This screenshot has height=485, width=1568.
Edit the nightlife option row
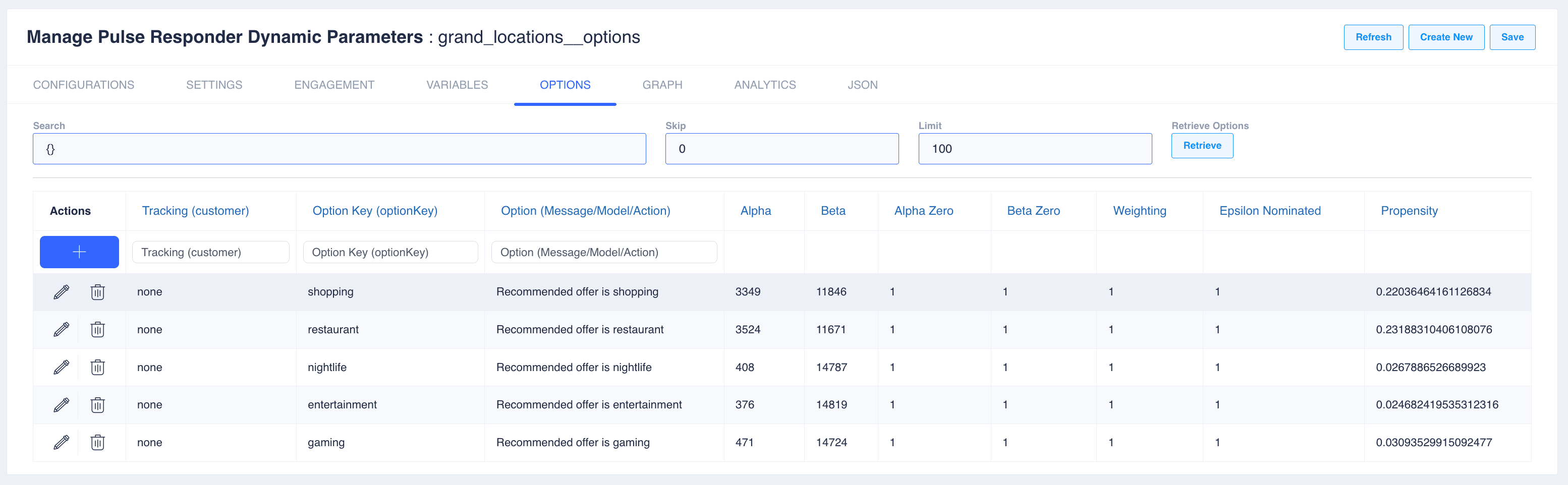(x=62, y=368)
